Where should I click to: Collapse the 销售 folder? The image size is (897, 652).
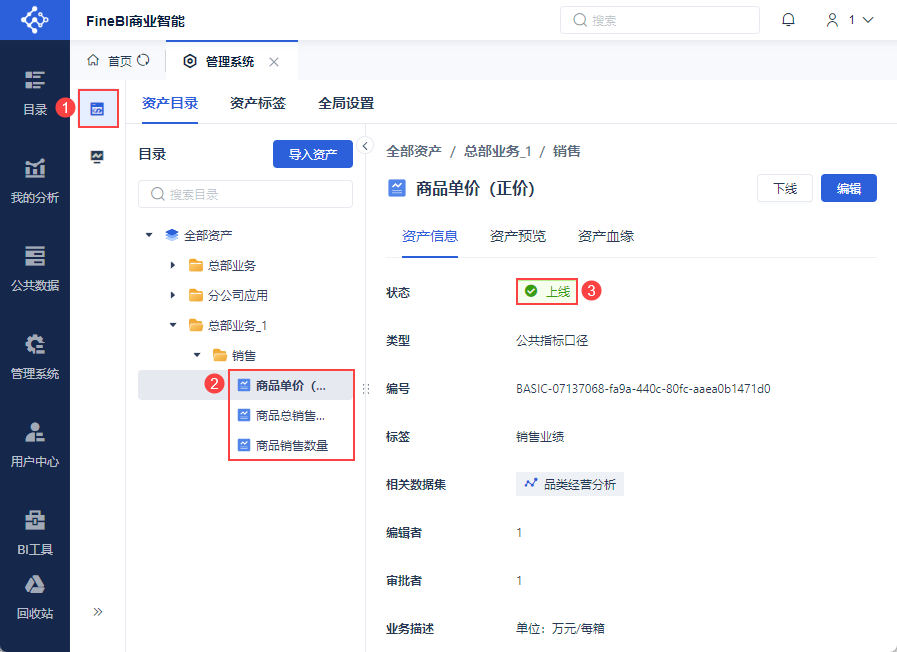pyautogui.click(x=197, y=355)
